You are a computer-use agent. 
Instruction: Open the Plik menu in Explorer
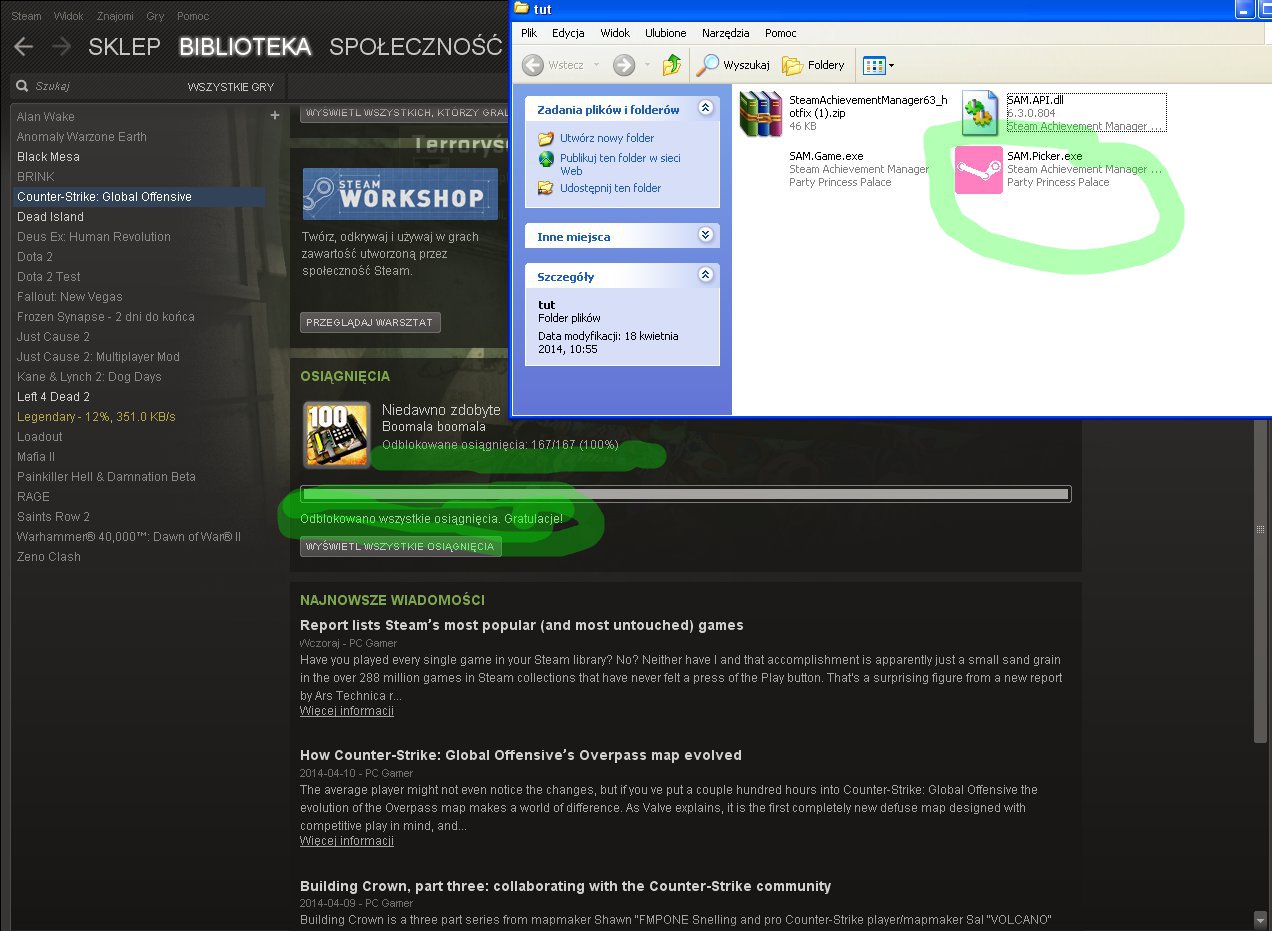coord(529,33)
